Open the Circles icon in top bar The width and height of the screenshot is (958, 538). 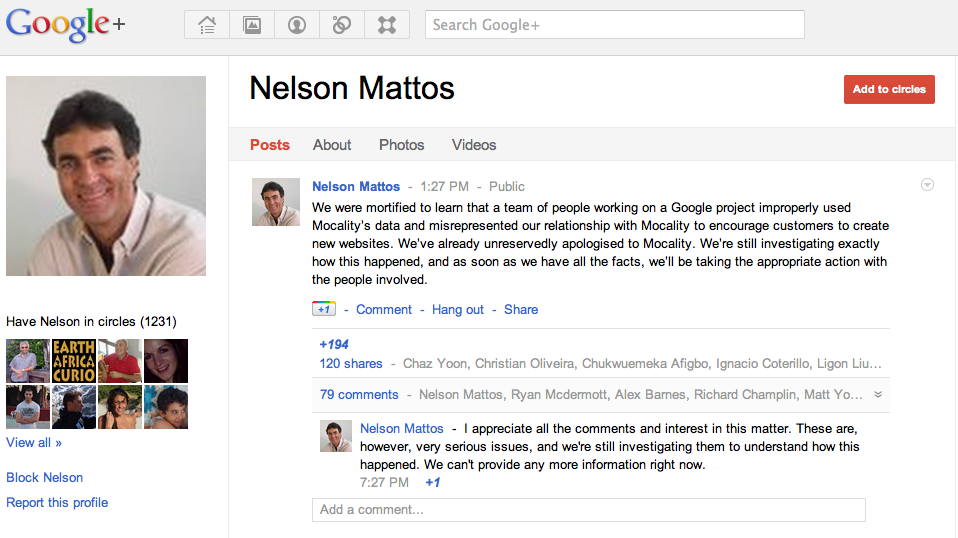(342, 25)
